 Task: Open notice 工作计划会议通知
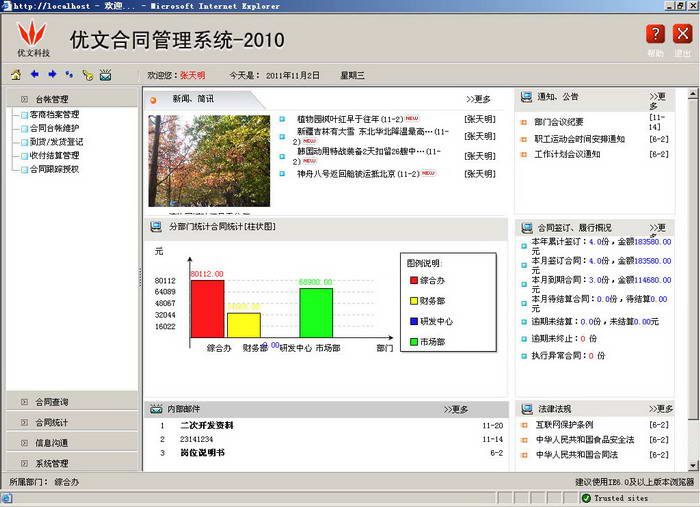click(567, 154)
